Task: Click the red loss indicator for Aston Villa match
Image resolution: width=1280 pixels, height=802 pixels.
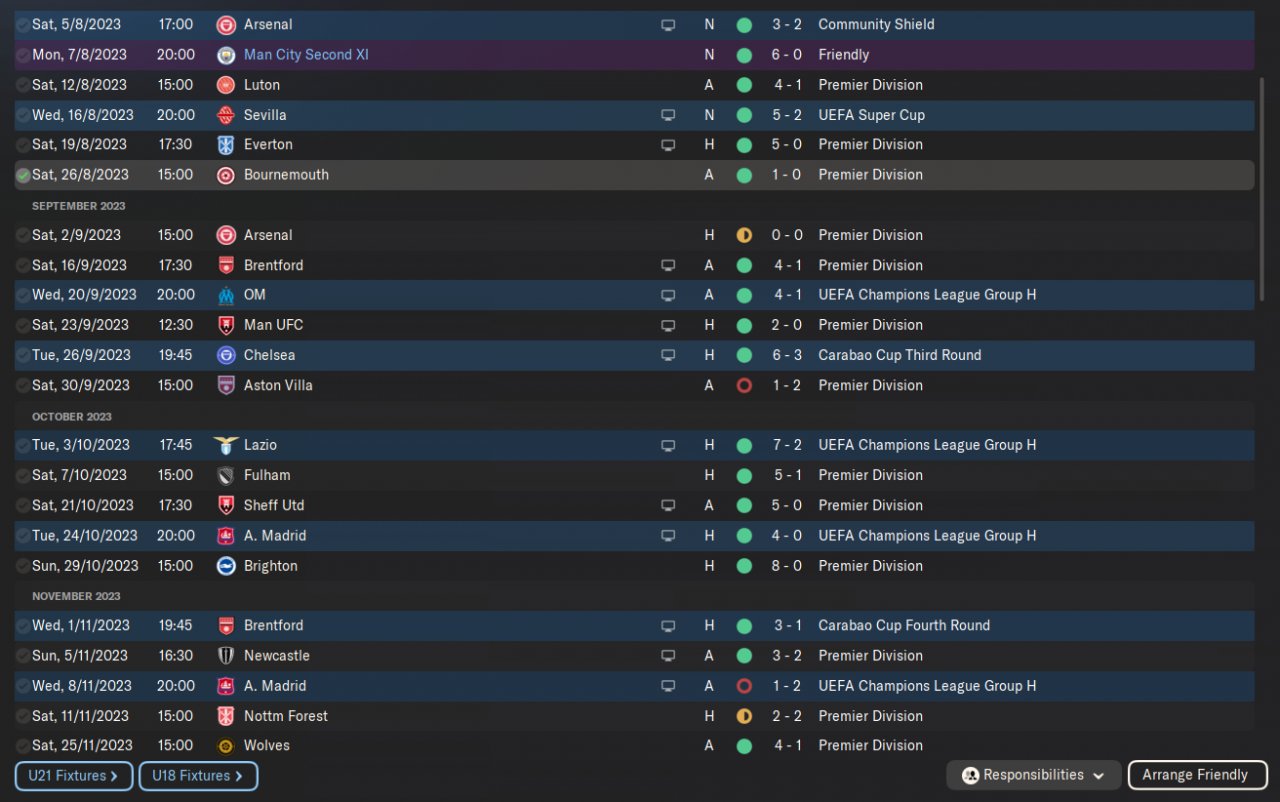Action: click(x=744, y=385)
